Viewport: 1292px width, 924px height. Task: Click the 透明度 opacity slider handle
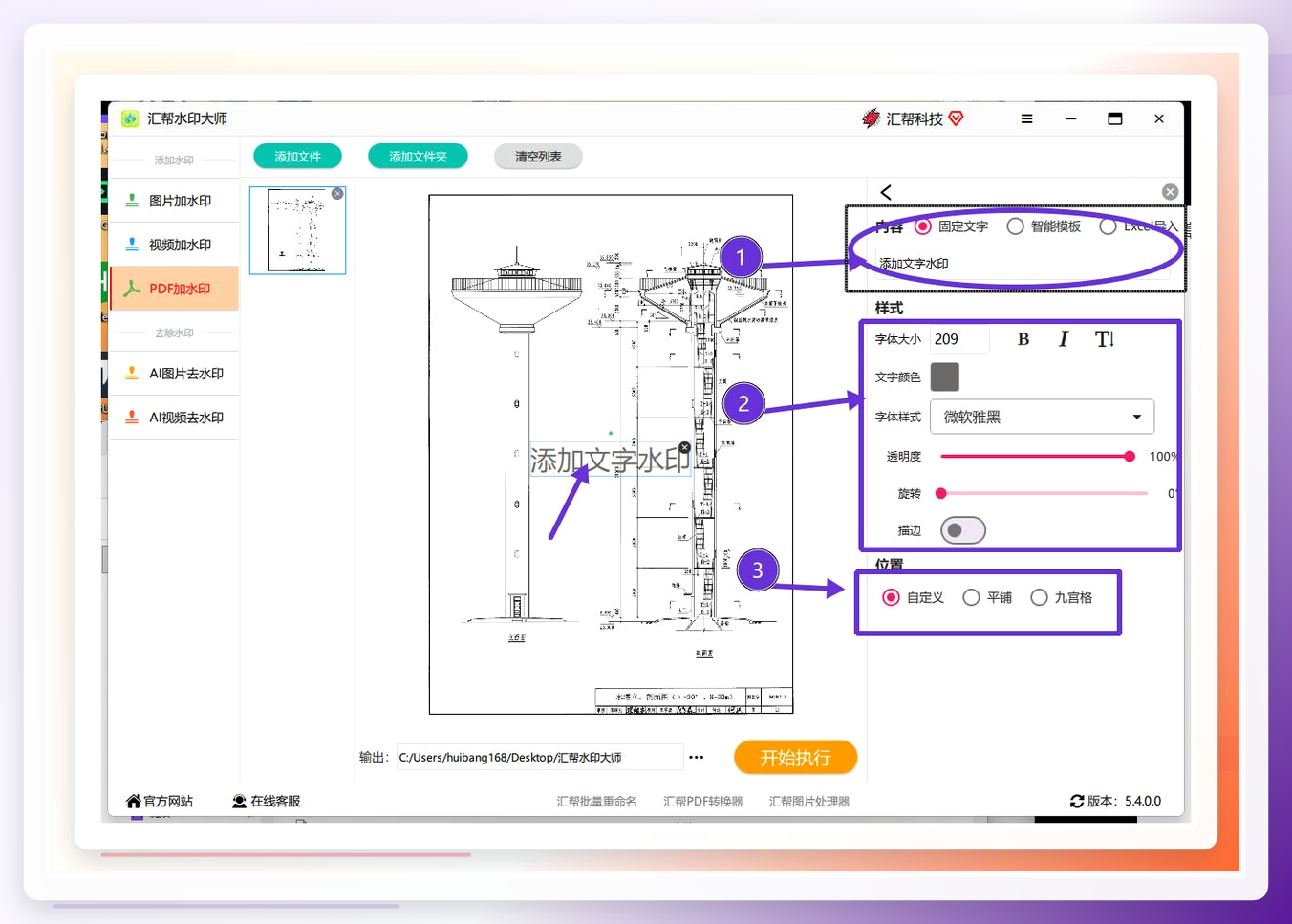tap(1130, 456)
